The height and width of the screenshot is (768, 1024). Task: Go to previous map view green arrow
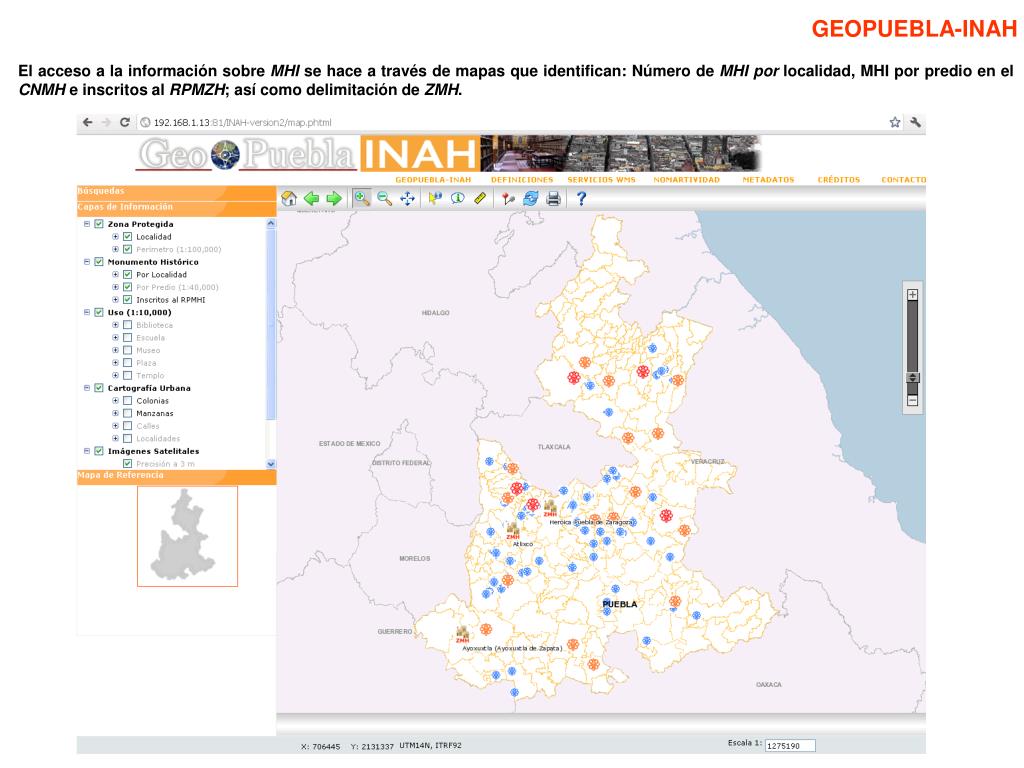pos(312,199)
